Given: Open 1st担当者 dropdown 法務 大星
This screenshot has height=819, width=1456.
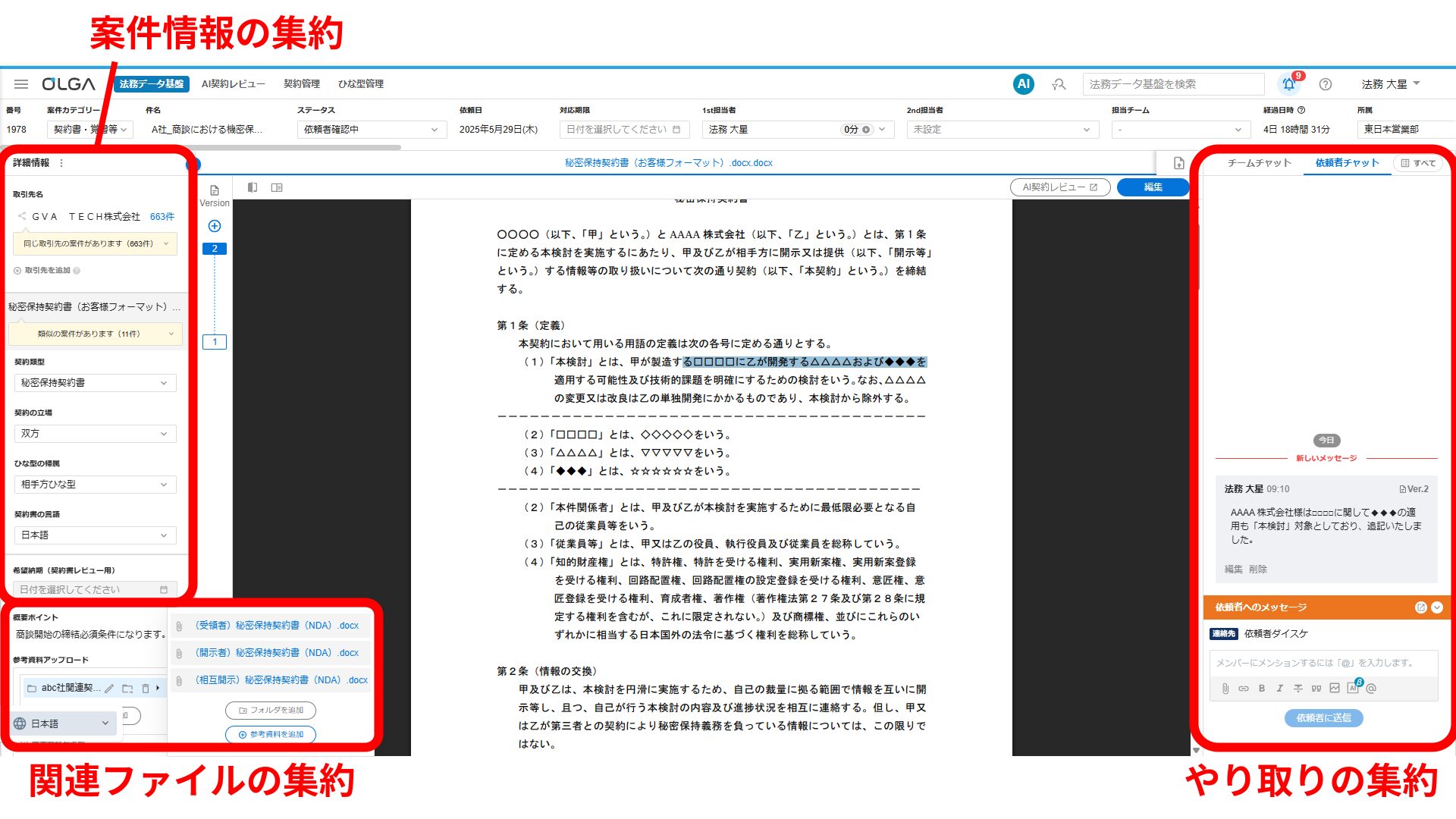Looking at the screenshot, I should [798, 130].
